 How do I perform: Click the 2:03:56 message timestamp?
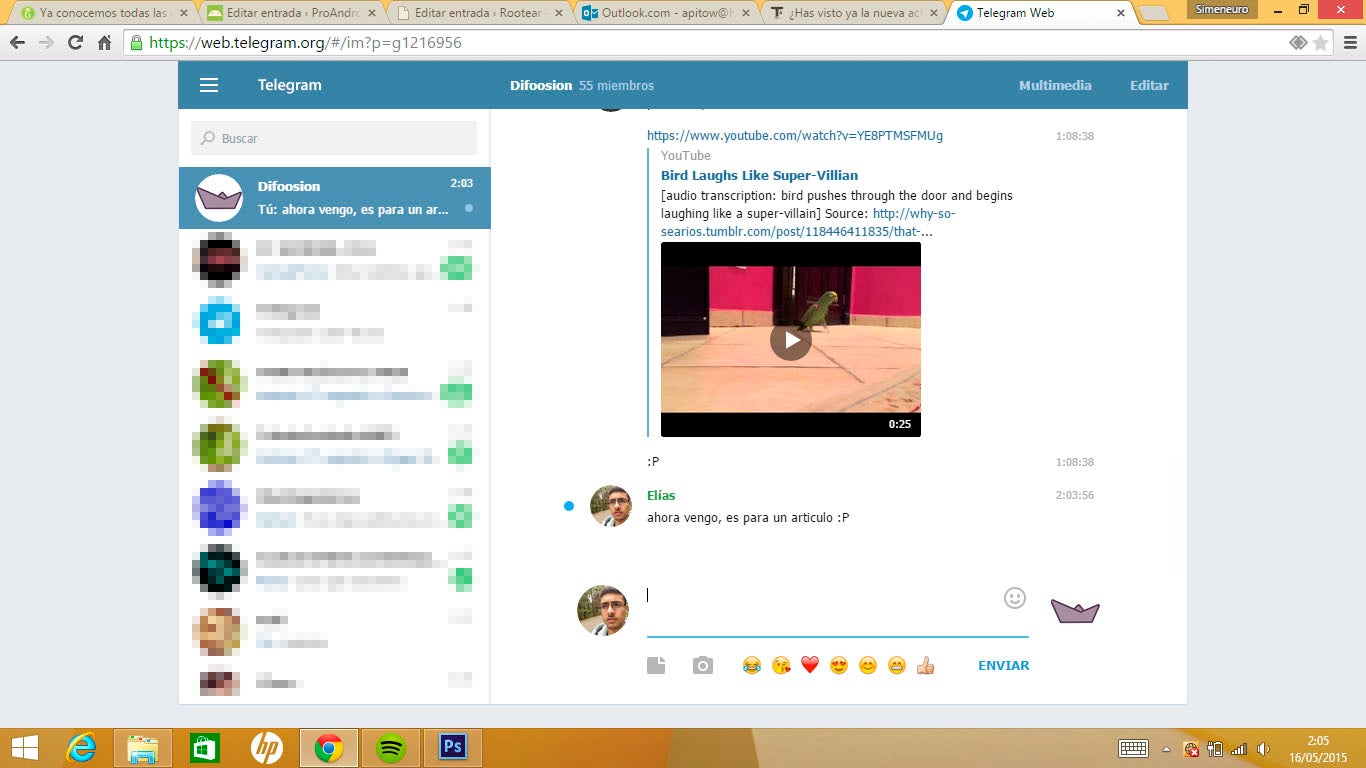click(1075, 495)
